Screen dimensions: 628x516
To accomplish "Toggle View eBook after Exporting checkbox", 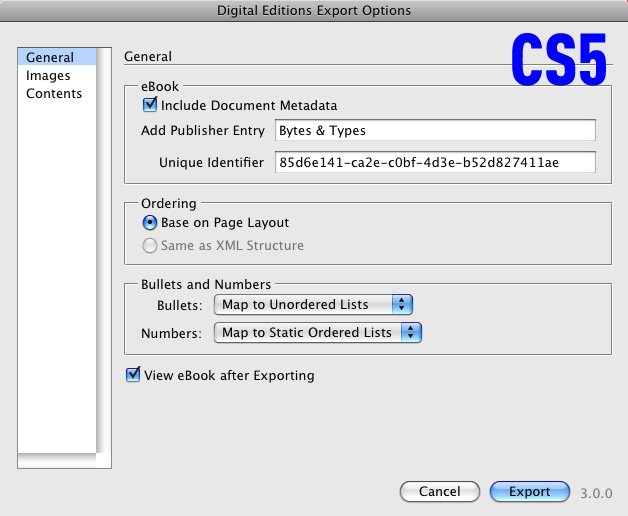I will coord(133,375).
